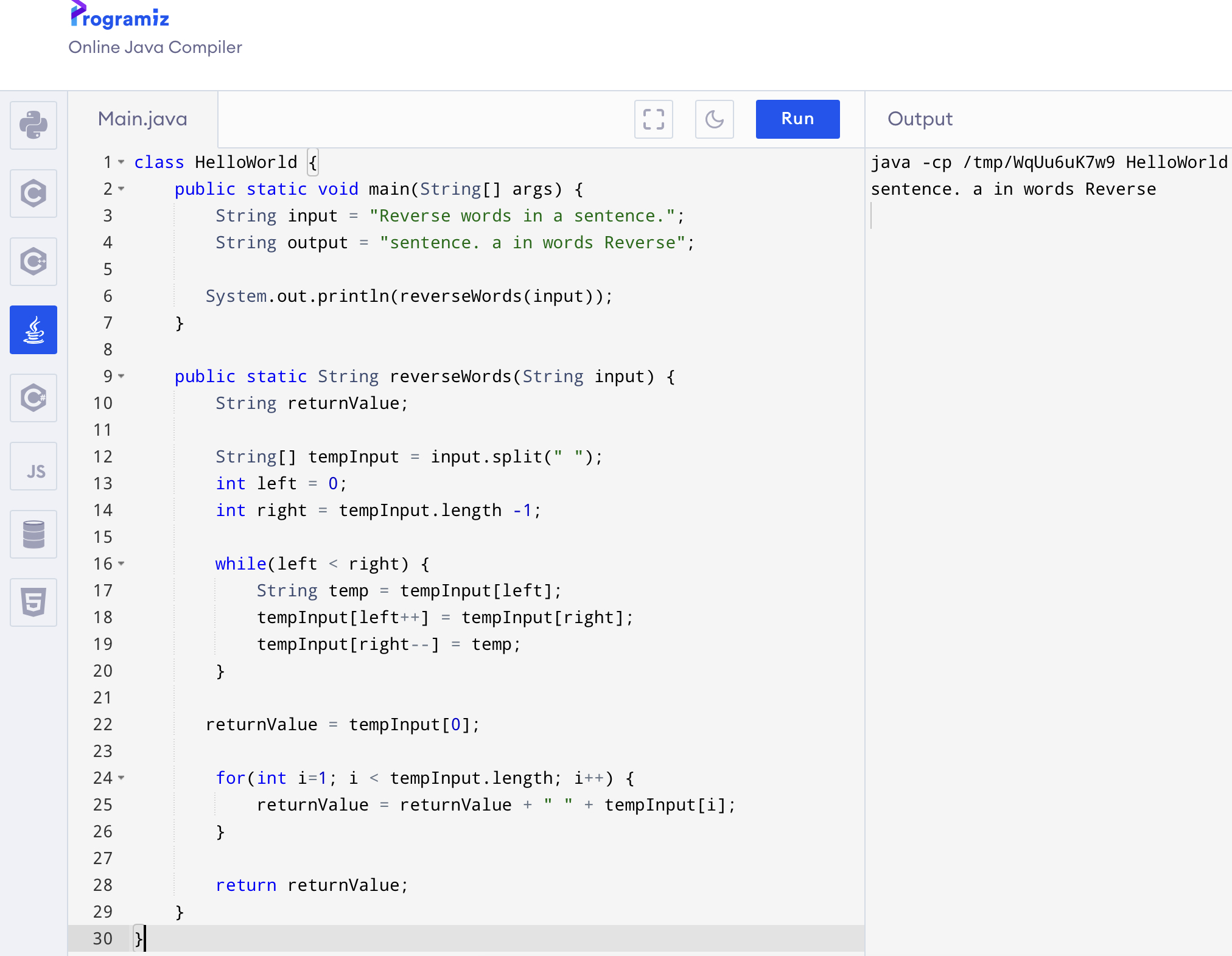
Task: Run the Java program
Action: point(797,119)
